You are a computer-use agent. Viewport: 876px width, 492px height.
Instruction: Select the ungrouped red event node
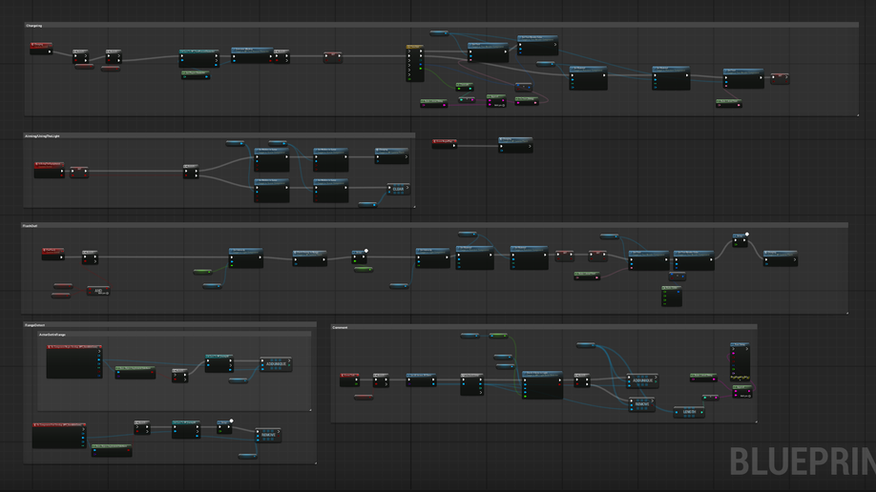pyautogui.click(x=444, y=144)
